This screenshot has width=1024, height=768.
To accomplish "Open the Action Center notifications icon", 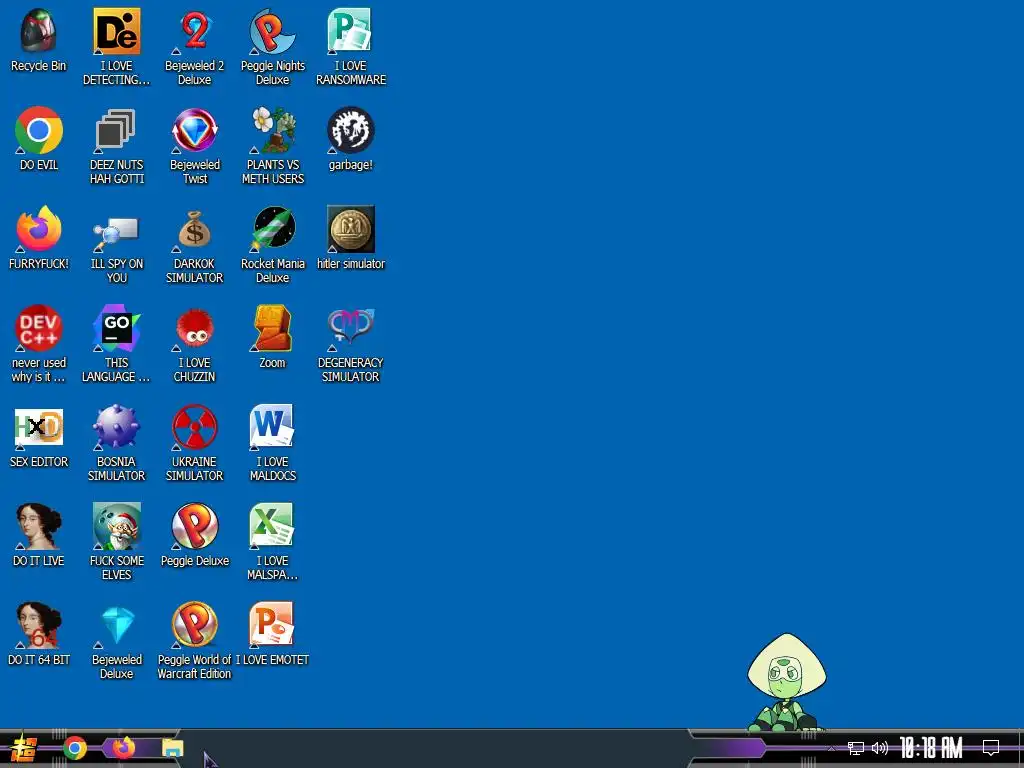I will 991,748.
